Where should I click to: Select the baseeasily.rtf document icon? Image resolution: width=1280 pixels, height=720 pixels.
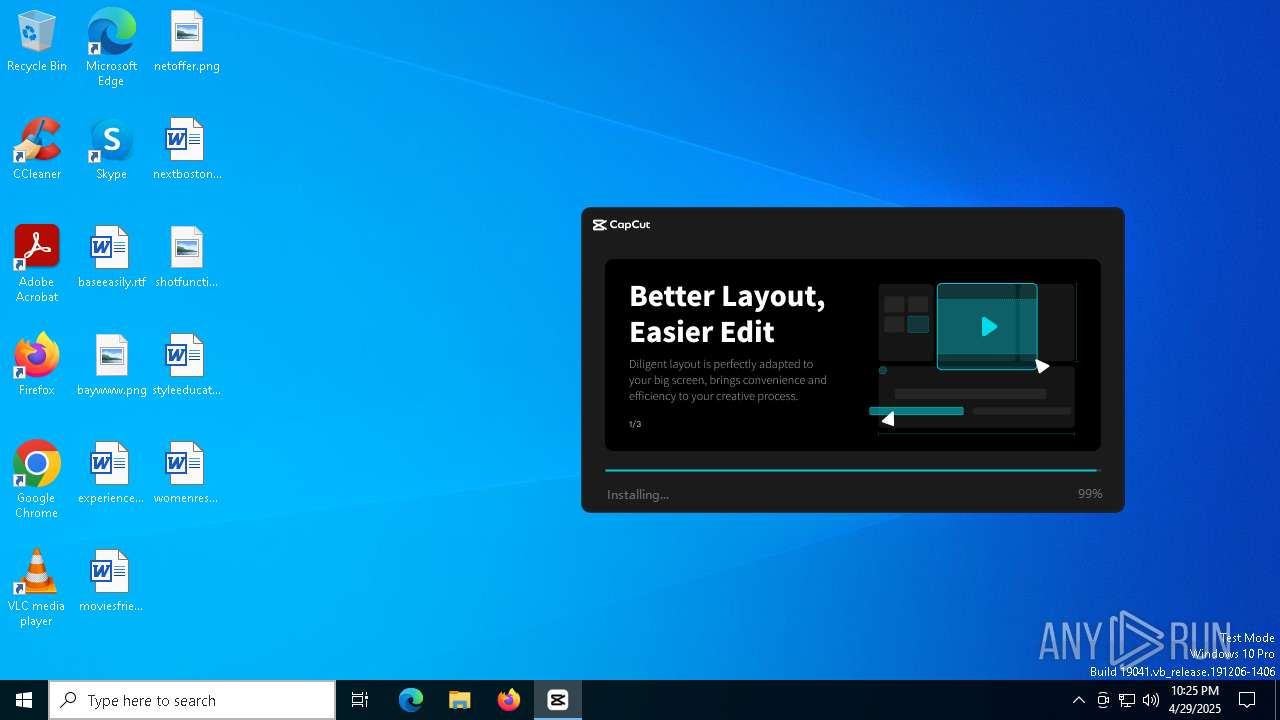pos(111,258)
